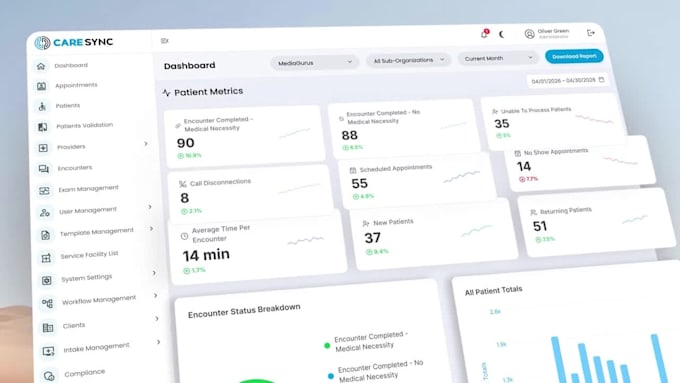Open the Current Month dropdown
The width and height of the screenshot is (680, 383).
pyautogui.click(x=498, y=58)
